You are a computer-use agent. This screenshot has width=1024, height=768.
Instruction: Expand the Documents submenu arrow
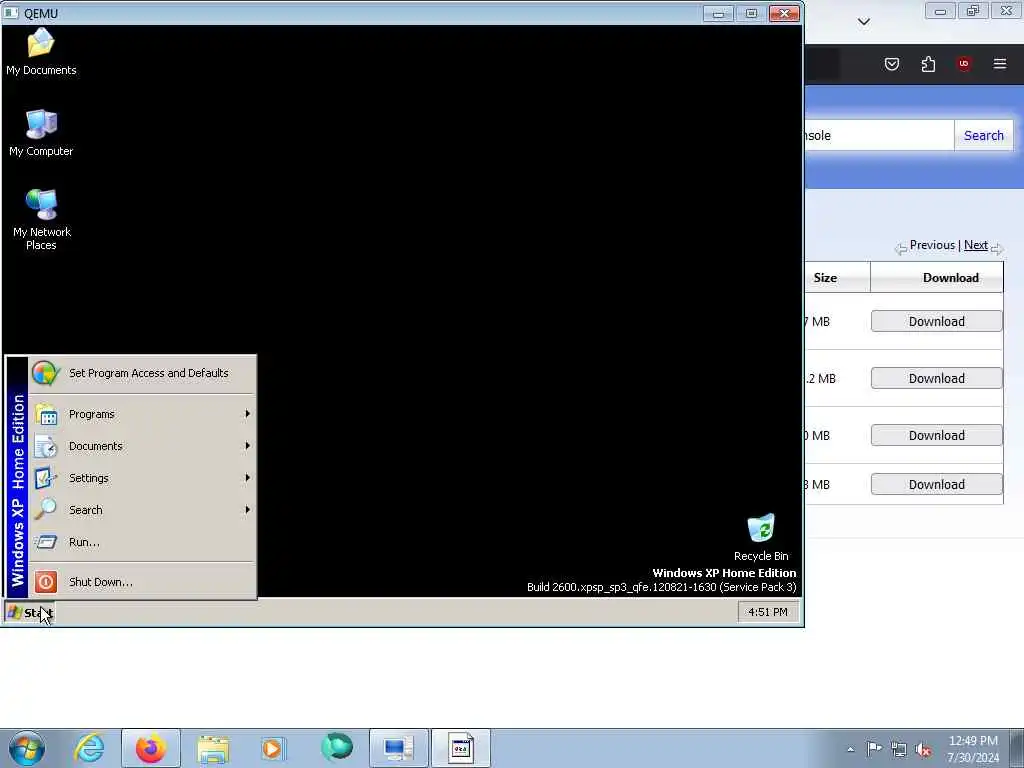pyautogui.click(x=248, y=446)
